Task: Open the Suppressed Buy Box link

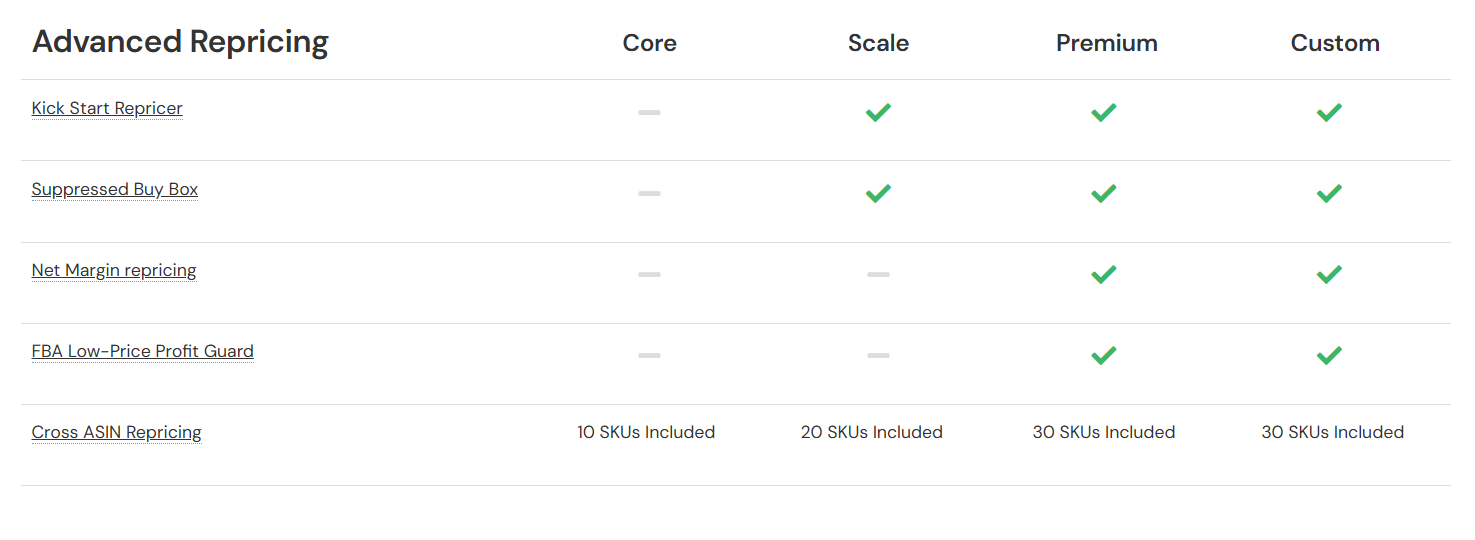Action: (x=115, y=189)
